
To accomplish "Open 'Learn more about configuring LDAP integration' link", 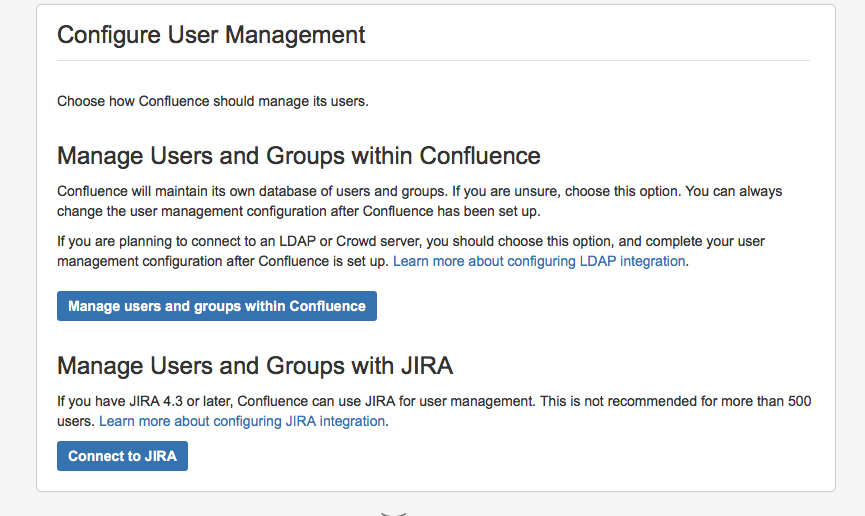I will click(539, 261).
